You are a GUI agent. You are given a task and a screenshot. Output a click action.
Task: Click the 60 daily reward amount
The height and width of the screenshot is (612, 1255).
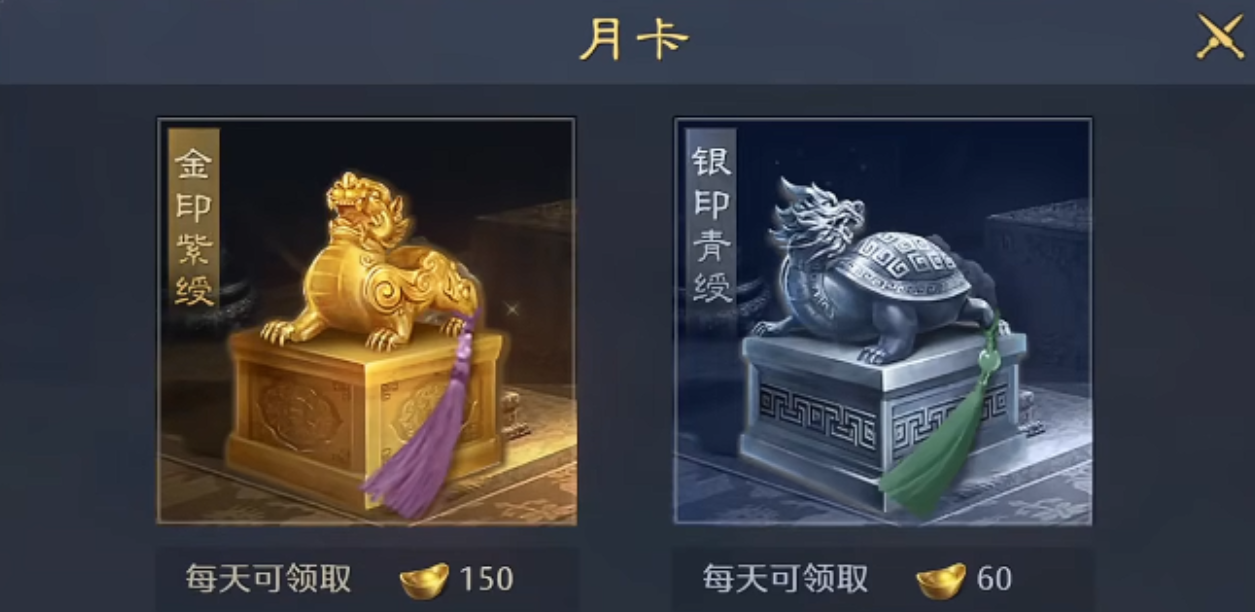[x=994, y=579]
